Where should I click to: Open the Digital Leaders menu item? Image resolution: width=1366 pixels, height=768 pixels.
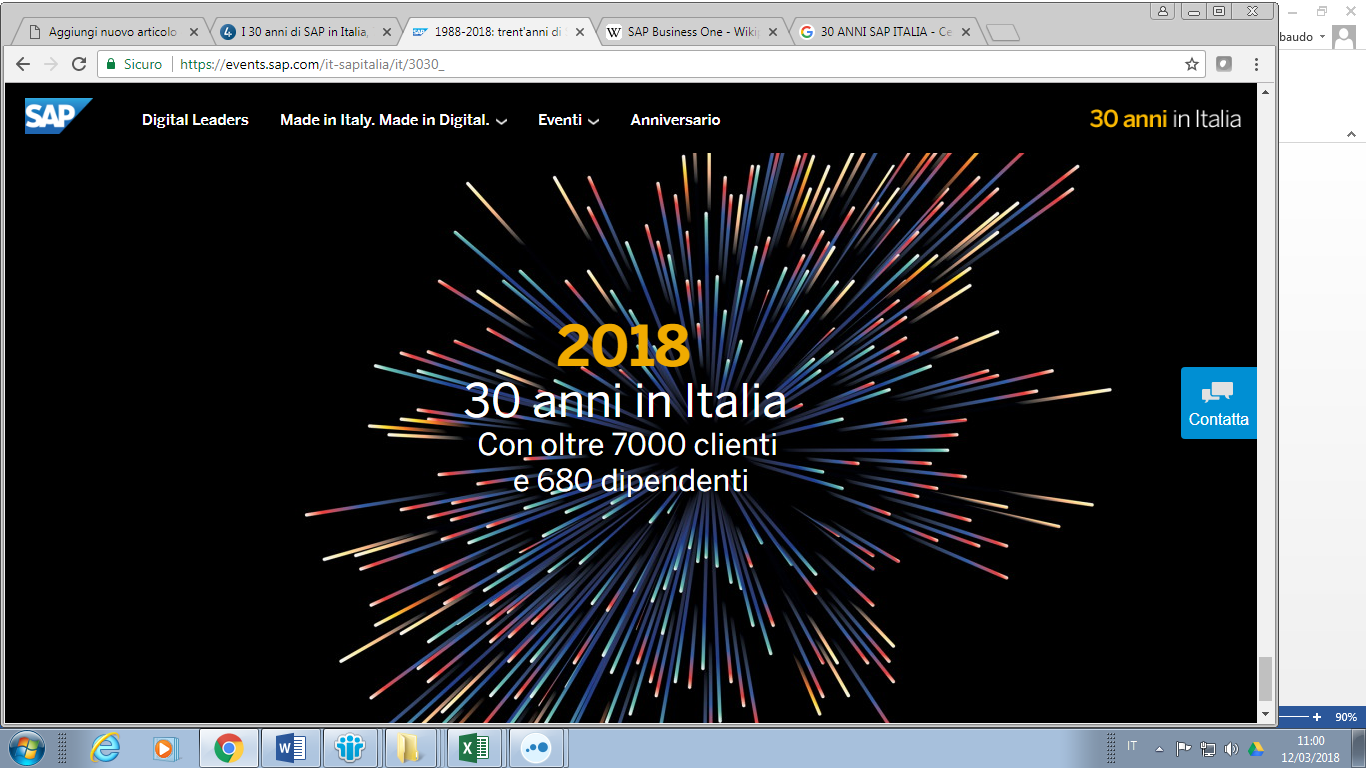coord(195,120)
